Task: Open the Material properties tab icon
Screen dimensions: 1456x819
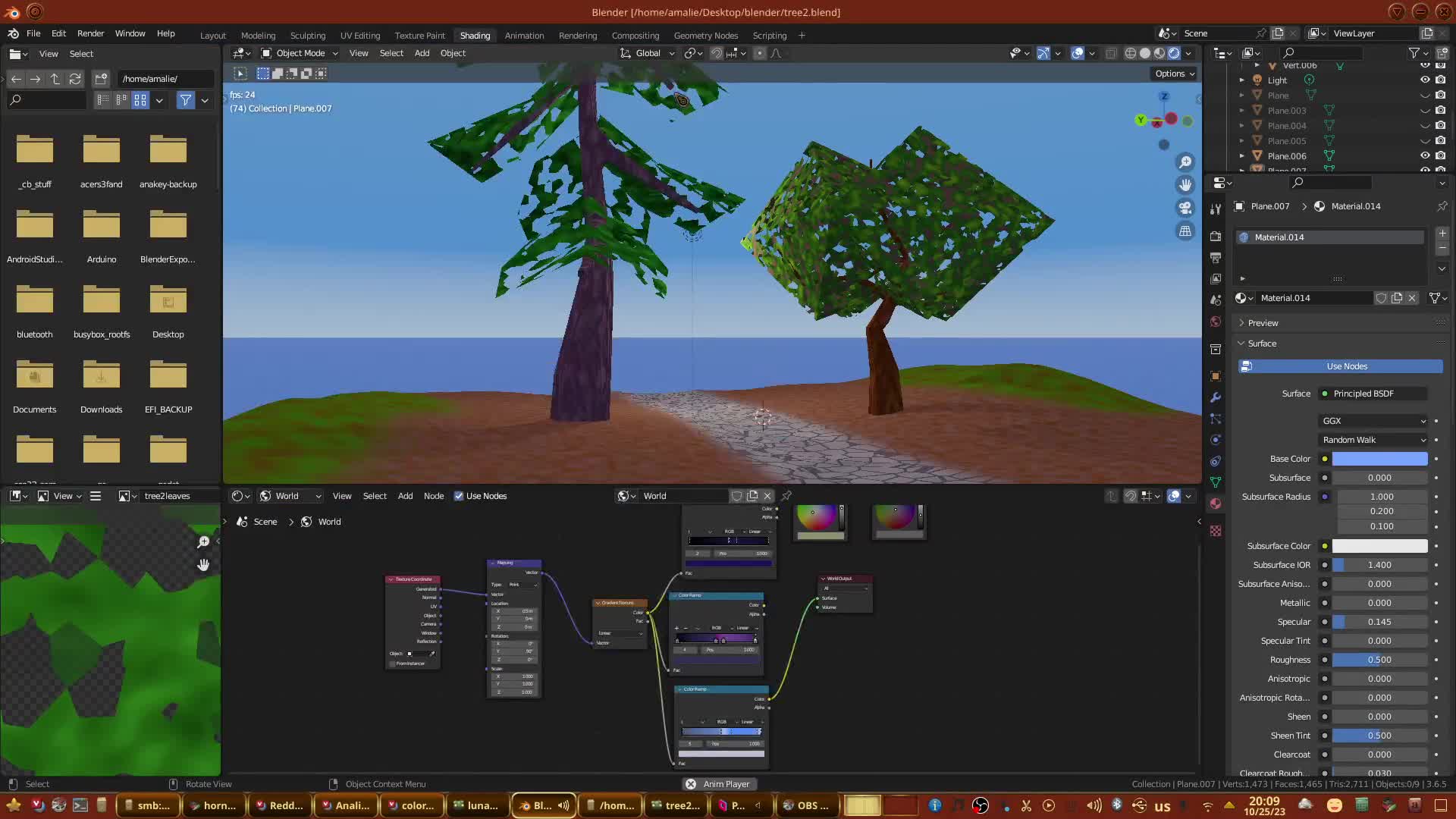Action: point(1216,504)
